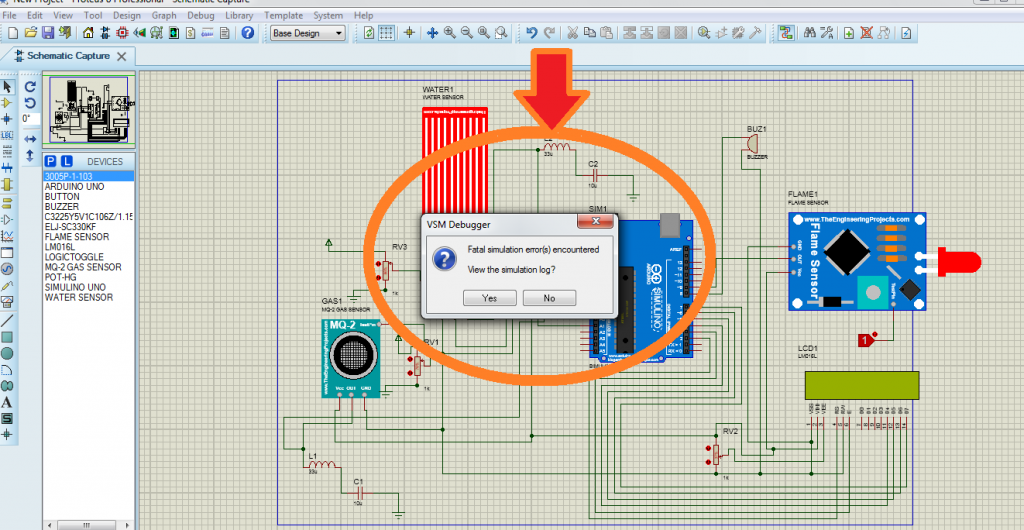Toggle the Wire Autorouter icon
1024x530 pixels.
[786, 33]
